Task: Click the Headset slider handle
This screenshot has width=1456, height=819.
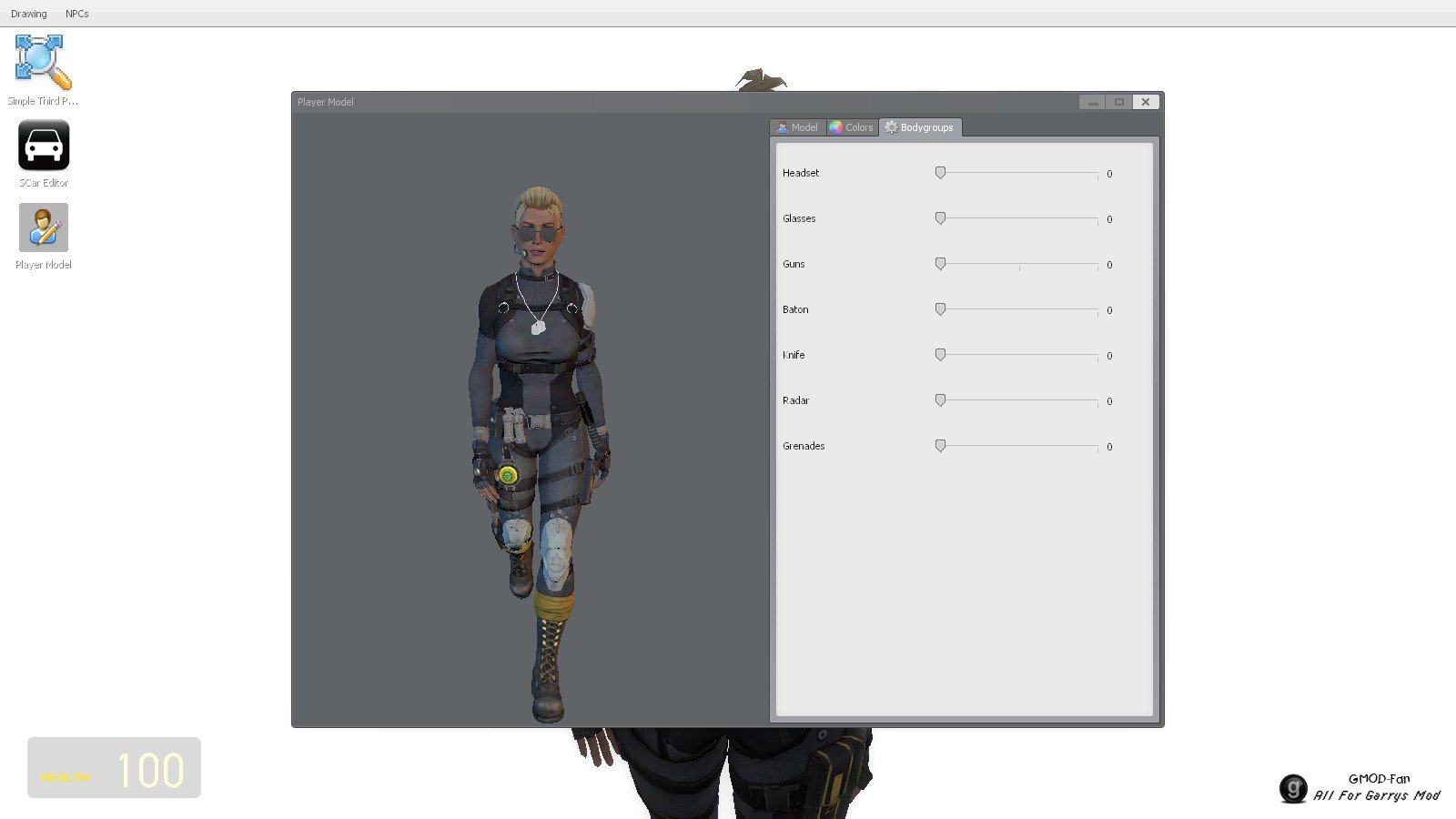Action: pyautogui.click(x=940, y=173)
